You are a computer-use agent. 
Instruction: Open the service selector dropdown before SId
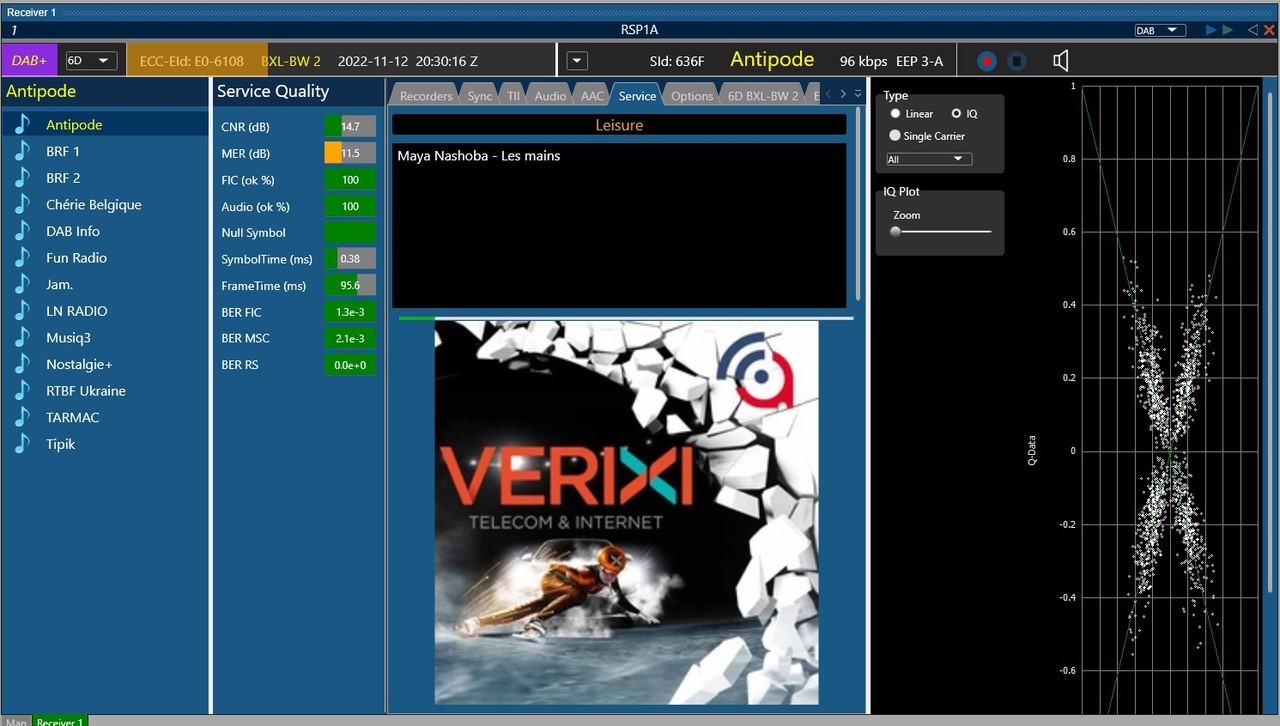click(x=577, y=61)
